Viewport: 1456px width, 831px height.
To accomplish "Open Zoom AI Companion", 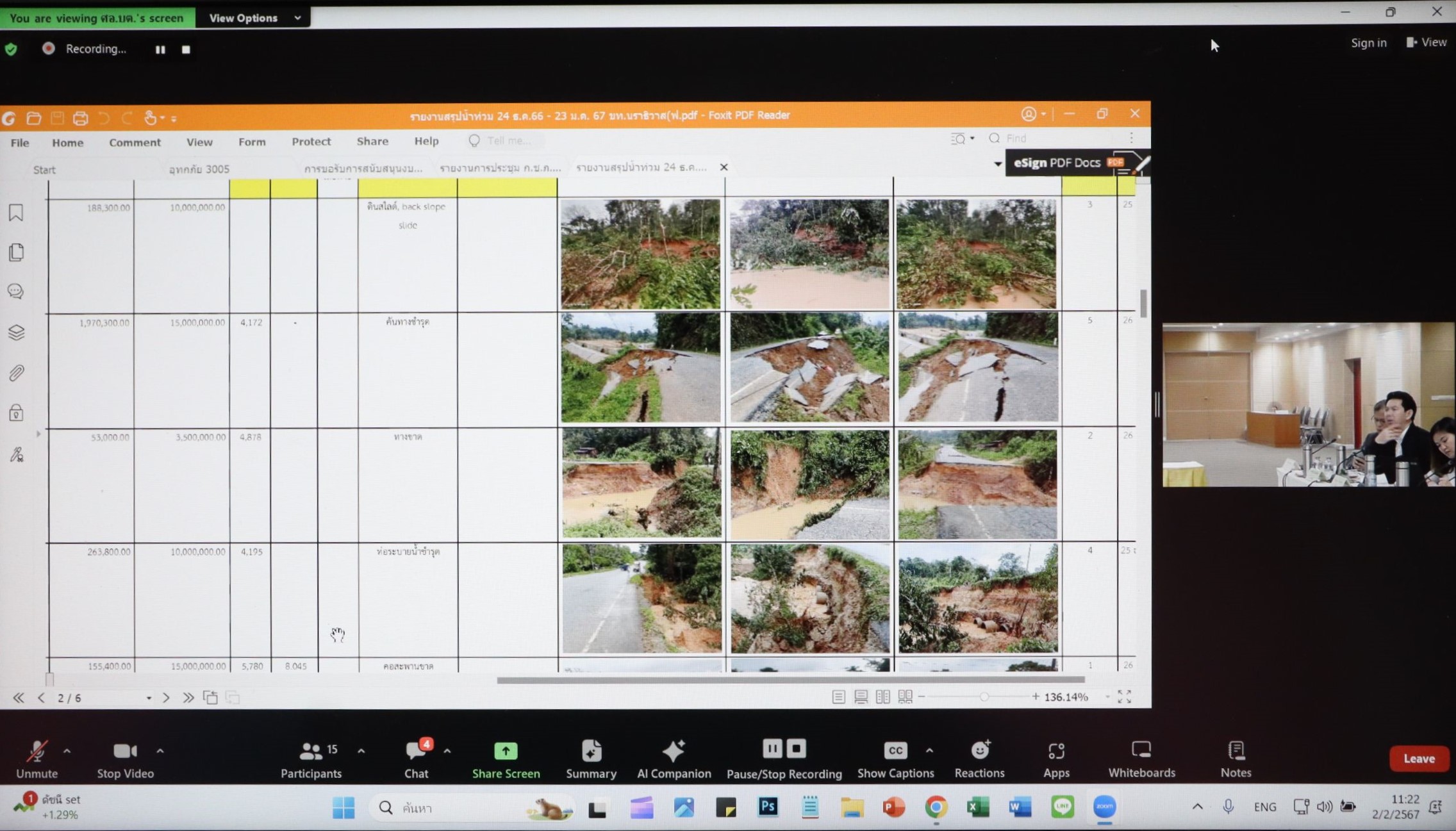I will [674, 759].
